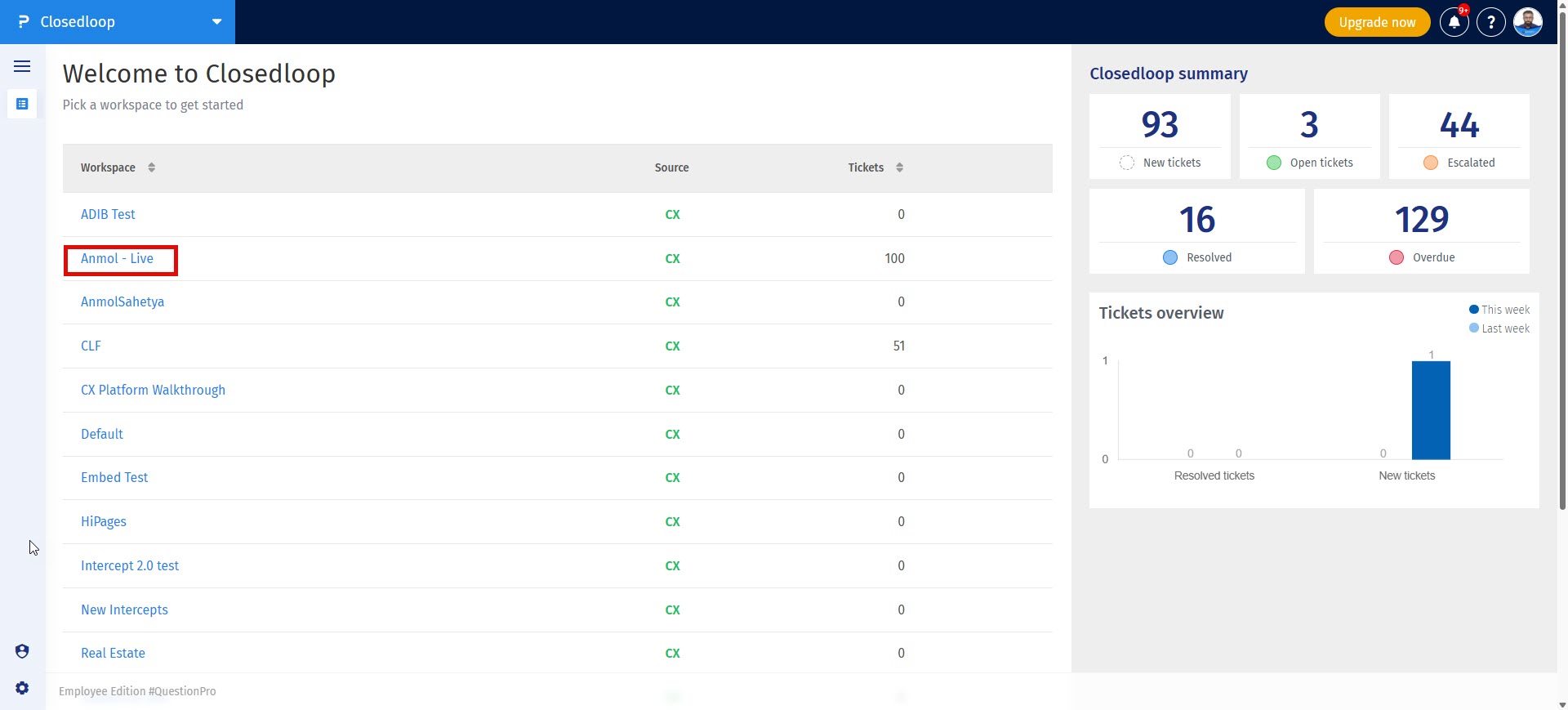
Task: Click the ticket count 100 for Anmol - Live
Action: click(x=894, y=258)
